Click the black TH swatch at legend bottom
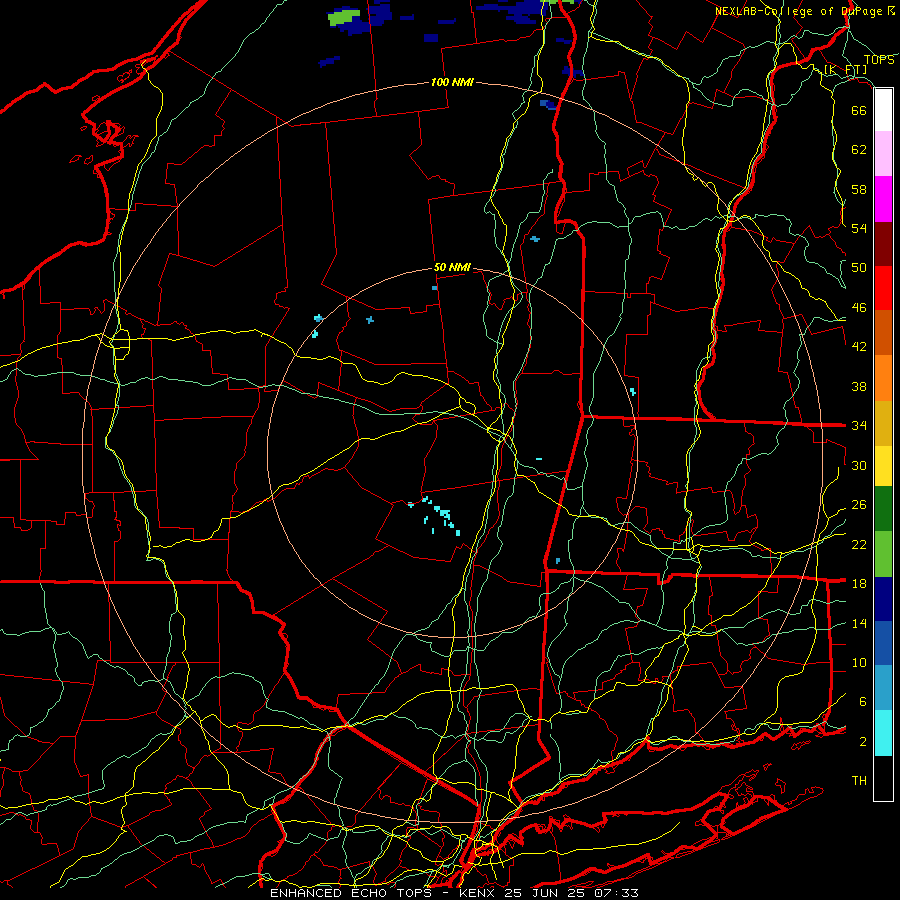Viewport: 900px width, 900px height. tap(883, 778)
